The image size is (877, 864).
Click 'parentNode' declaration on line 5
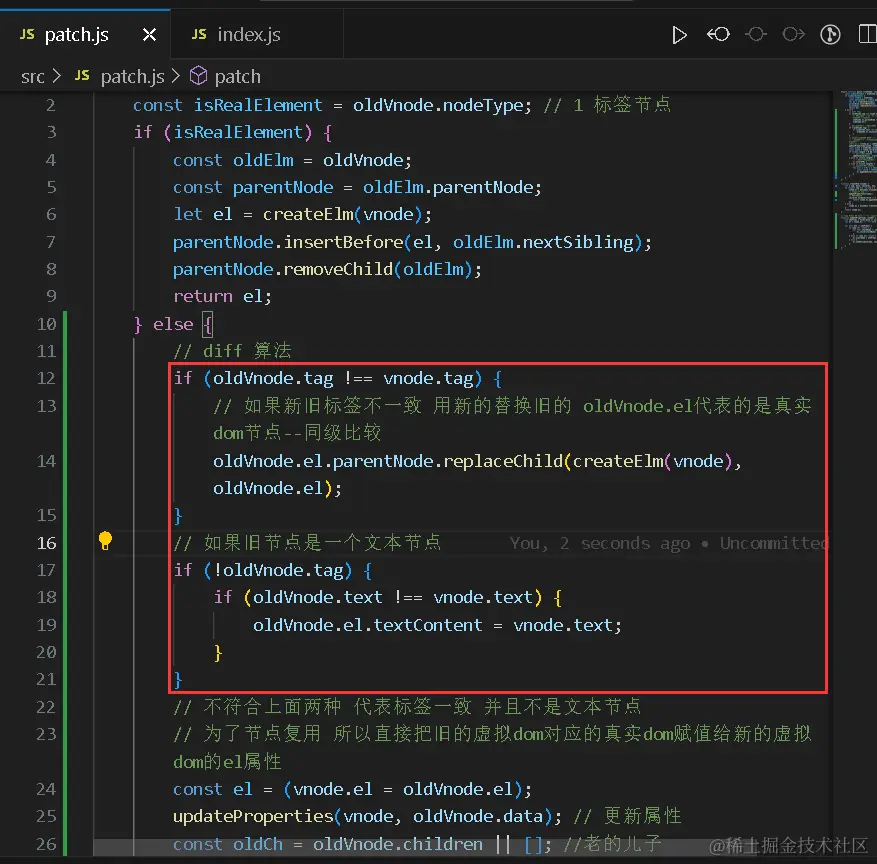pyautogui.click(x=283, y=187)
